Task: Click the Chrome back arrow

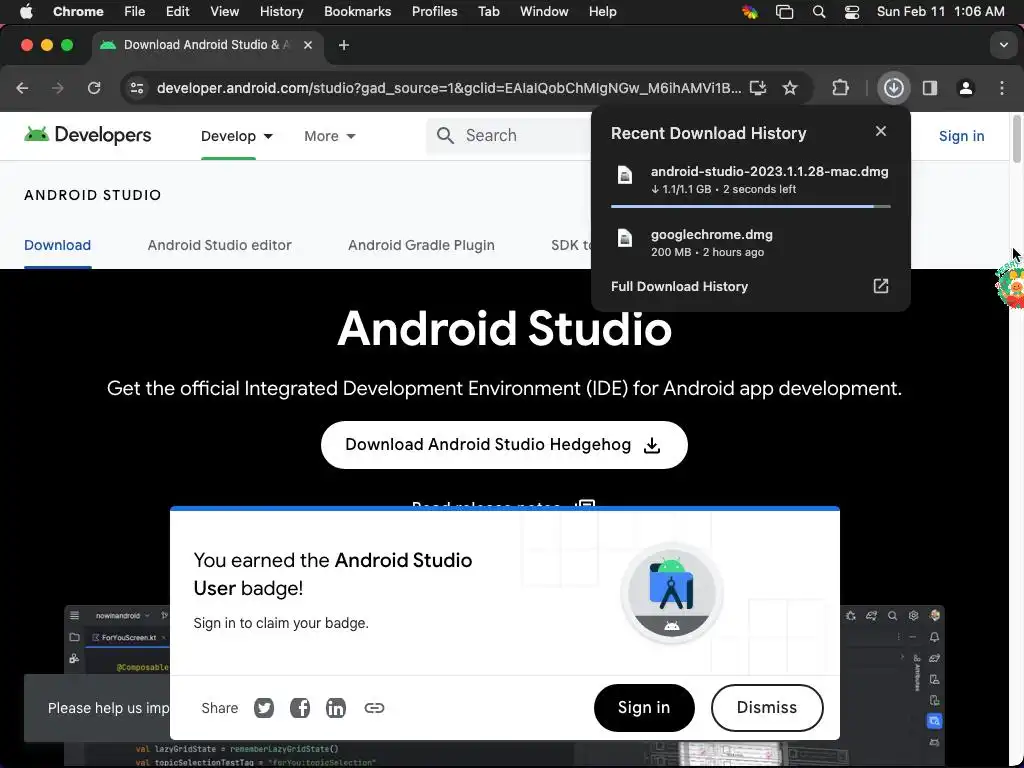Action: click(22, 88)
